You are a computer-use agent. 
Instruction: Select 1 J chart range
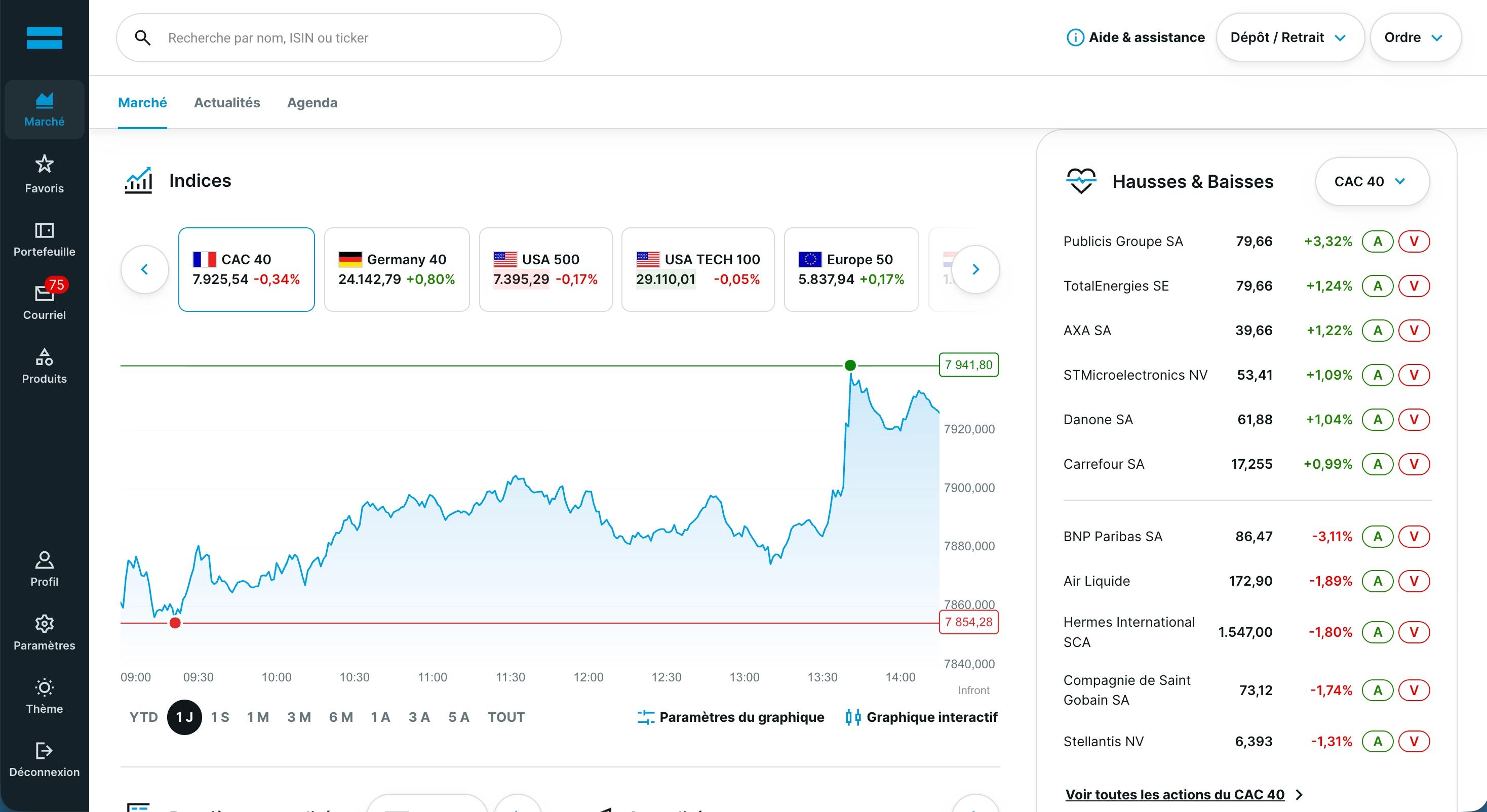click(x=185, y=717)
